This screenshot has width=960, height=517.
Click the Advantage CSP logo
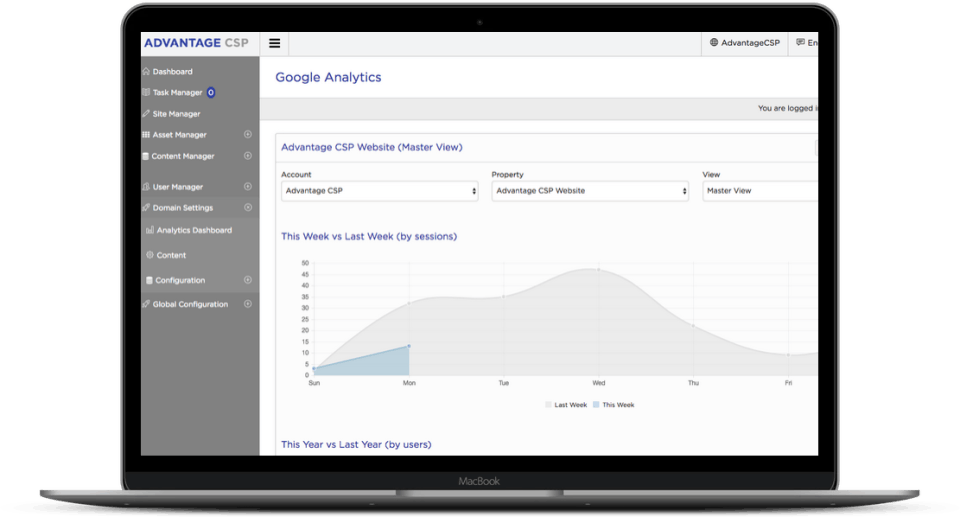pos(197,43)
